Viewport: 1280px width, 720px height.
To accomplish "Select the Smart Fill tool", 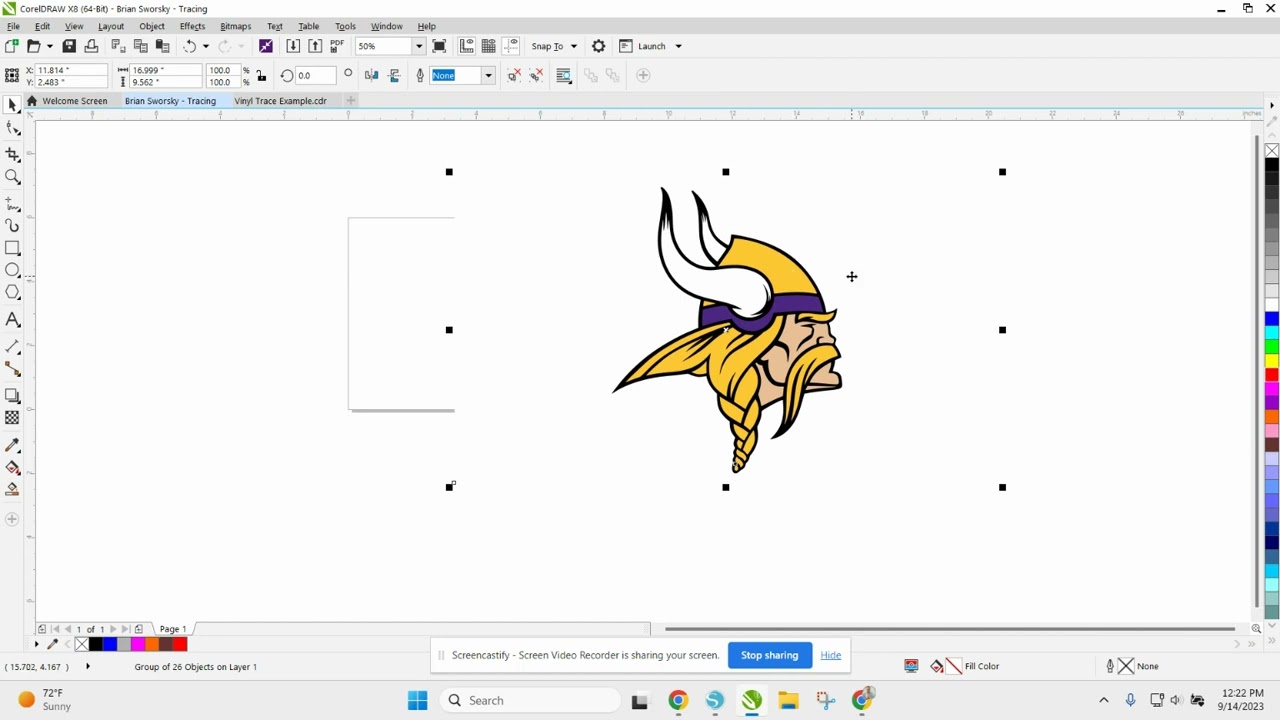I will click(x=12, y=489).
